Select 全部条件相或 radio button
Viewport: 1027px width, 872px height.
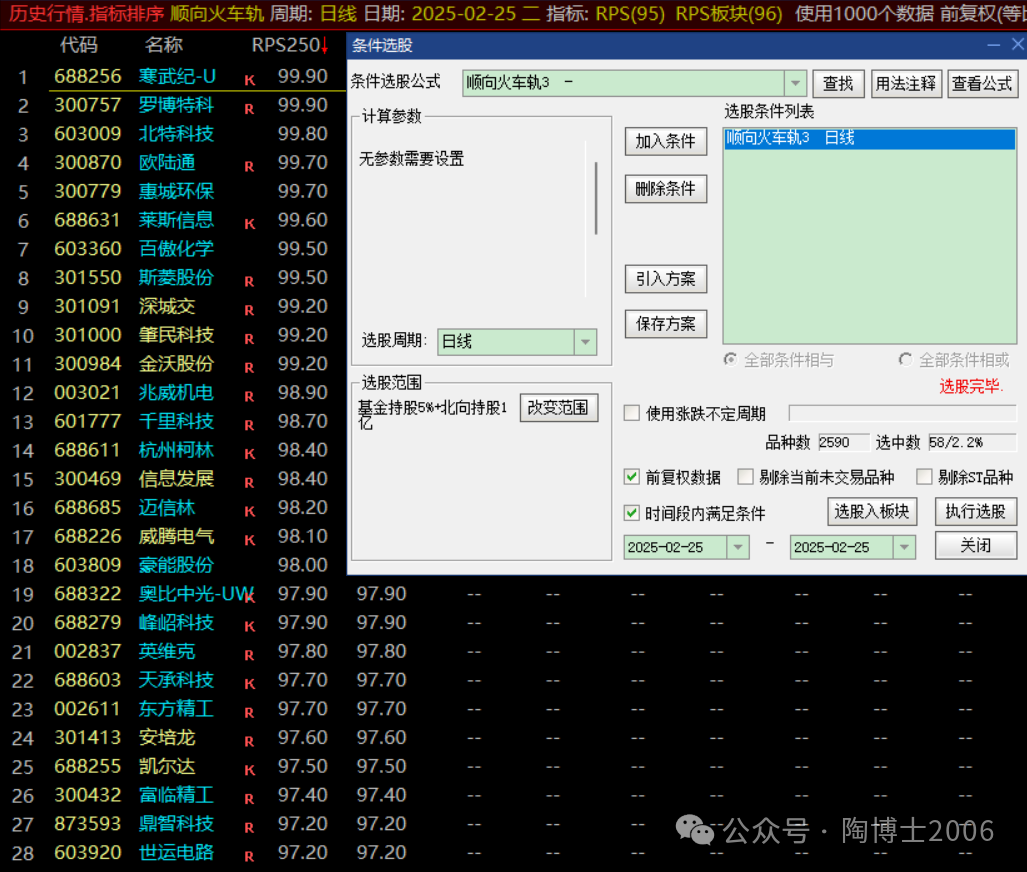[905, 360]
